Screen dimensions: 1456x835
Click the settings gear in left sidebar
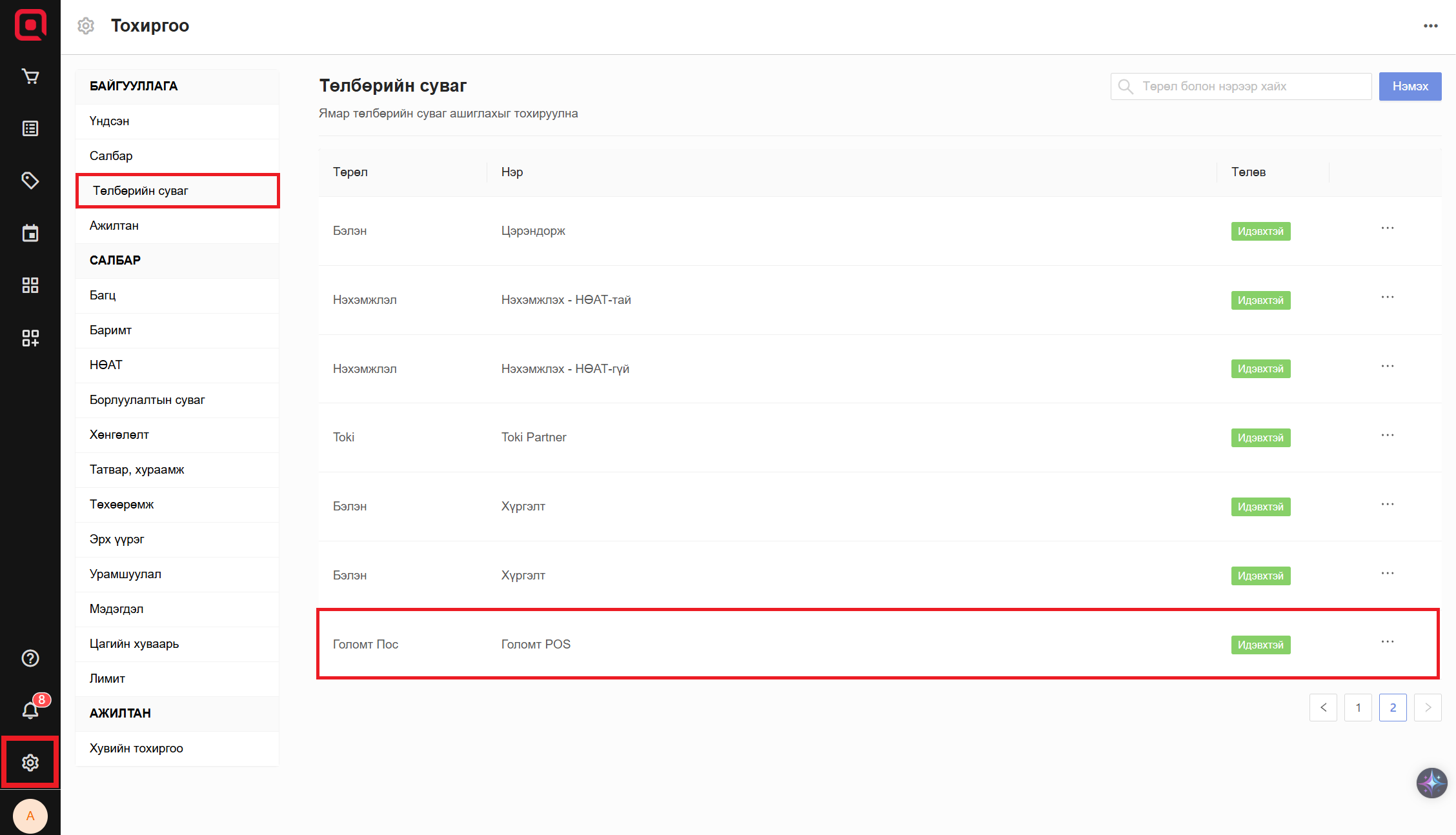pyautogui.click(x=30, y=763)
